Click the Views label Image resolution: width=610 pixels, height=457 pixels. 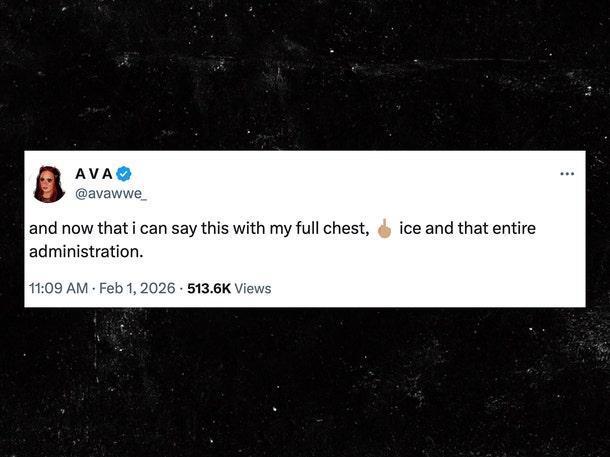click(x=253, y=288)
